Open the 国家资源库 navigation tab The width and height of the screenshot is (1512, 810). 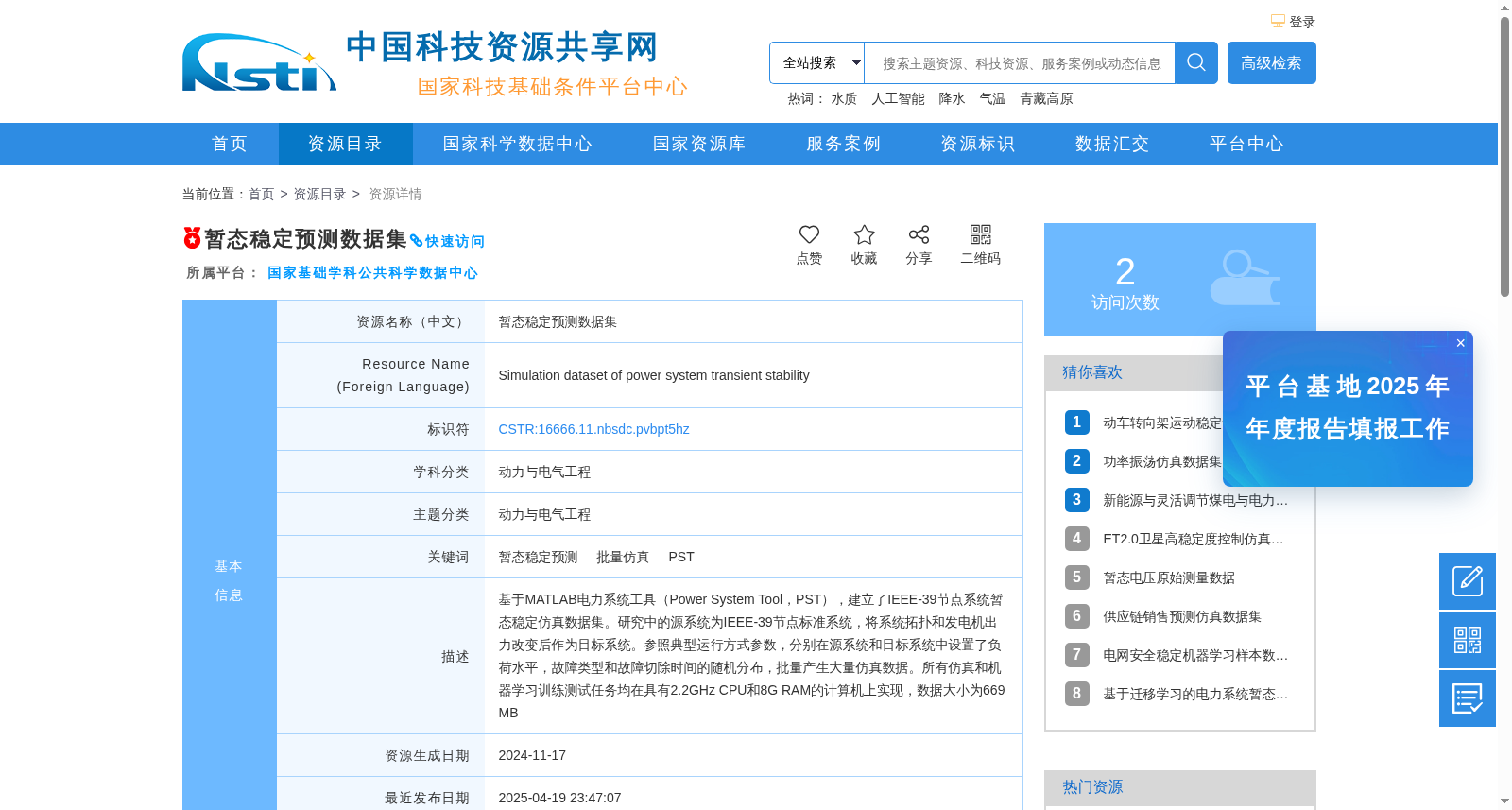coord(699,144)
